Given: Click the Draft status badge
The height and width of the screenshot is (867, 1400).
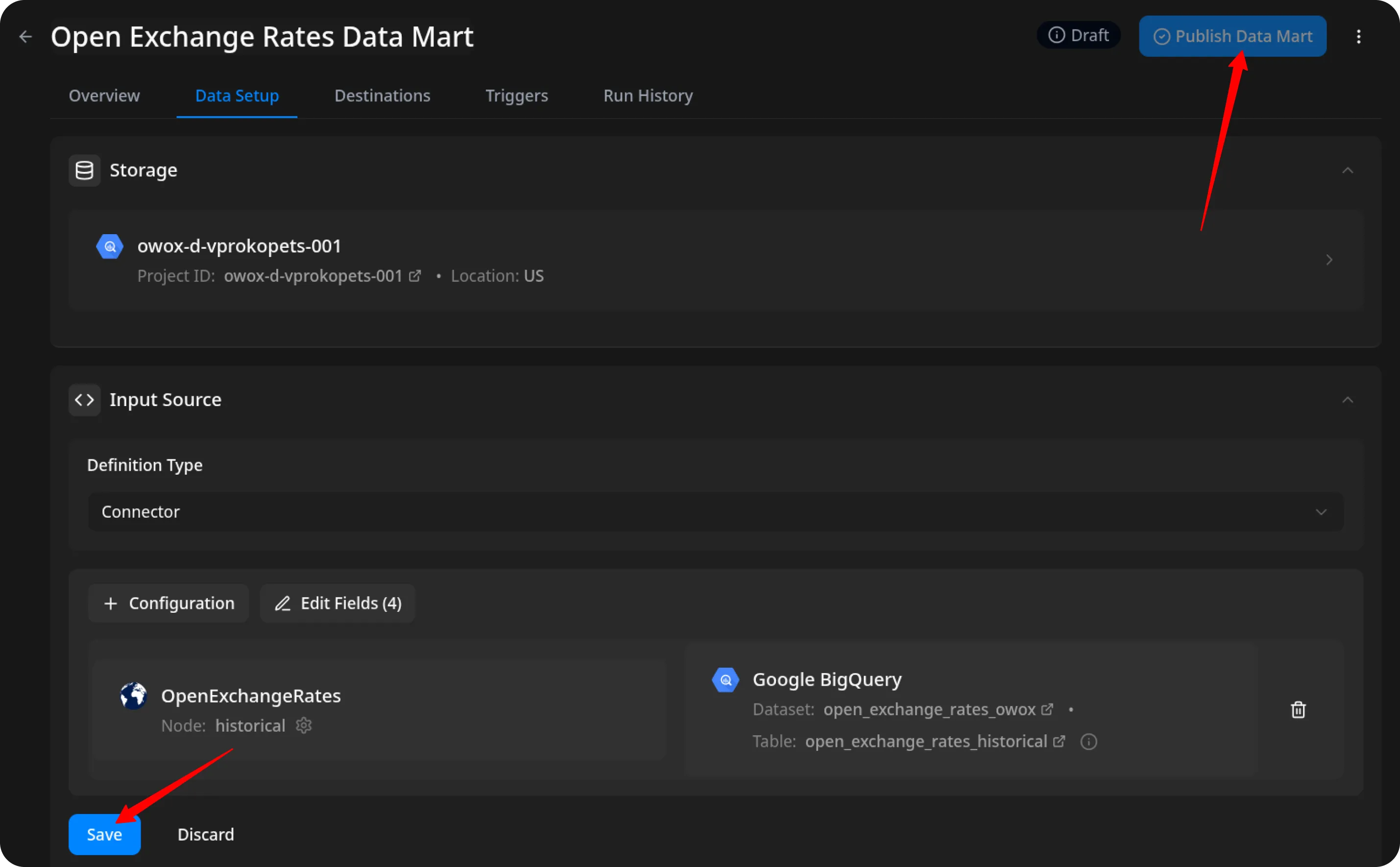Looking at the screenshot, I should point(1078,36).
